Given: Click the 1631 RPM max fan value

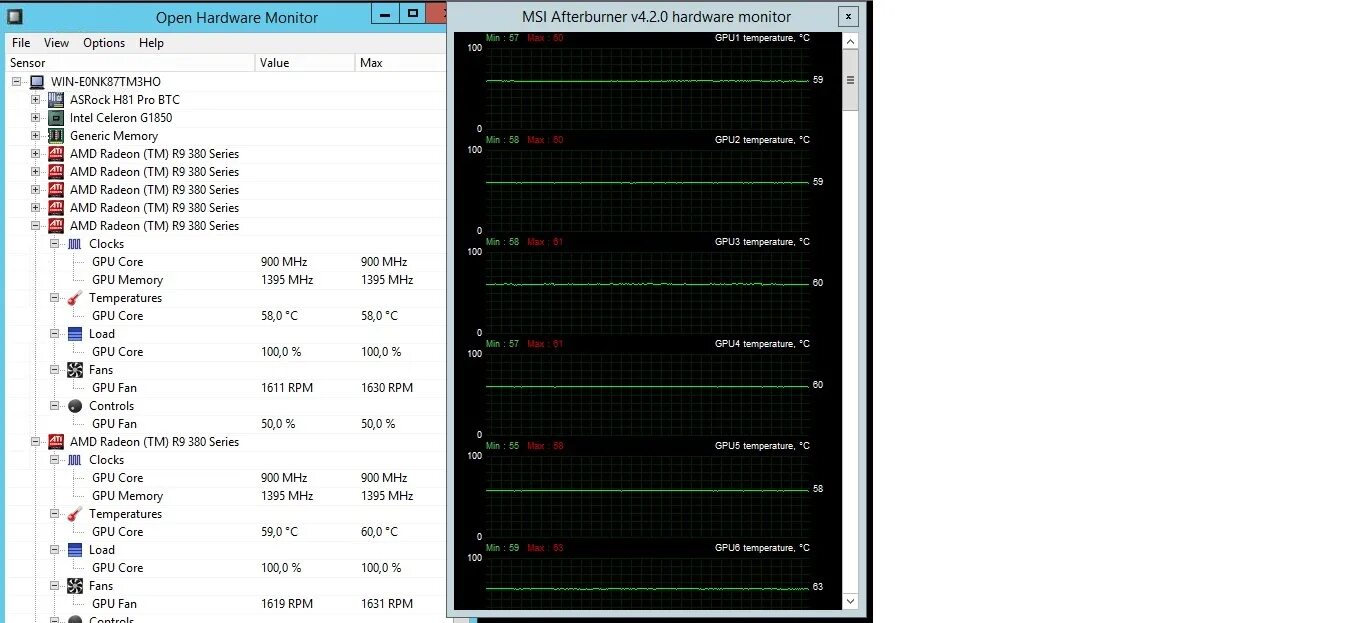Looking at the screenshot, I should click(387, 604).
